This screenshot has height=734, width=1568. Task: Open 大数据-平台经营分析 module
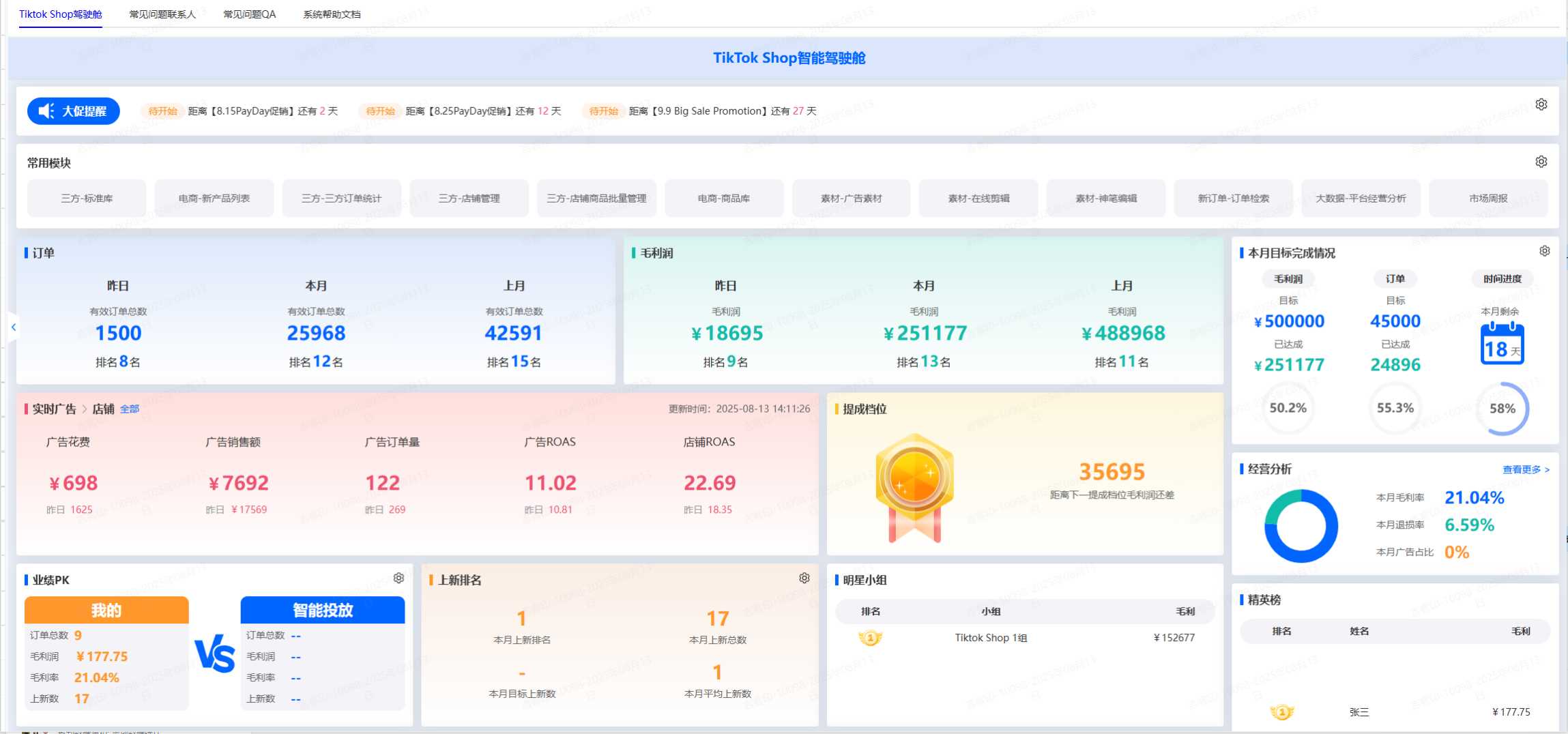pos(1361,199)
